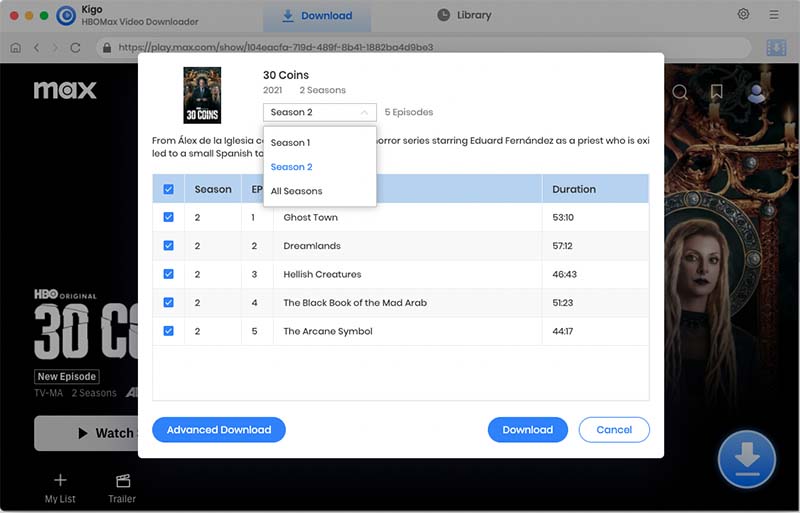Viewport: 800px width, 513px height.
Task: Switch to the Library tab
Action: [x=464, y=15]
